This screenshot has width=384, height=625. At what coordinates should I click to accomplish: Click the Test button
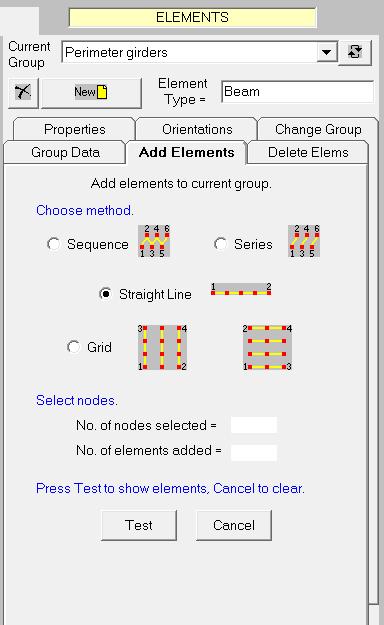tap(139, 525)
